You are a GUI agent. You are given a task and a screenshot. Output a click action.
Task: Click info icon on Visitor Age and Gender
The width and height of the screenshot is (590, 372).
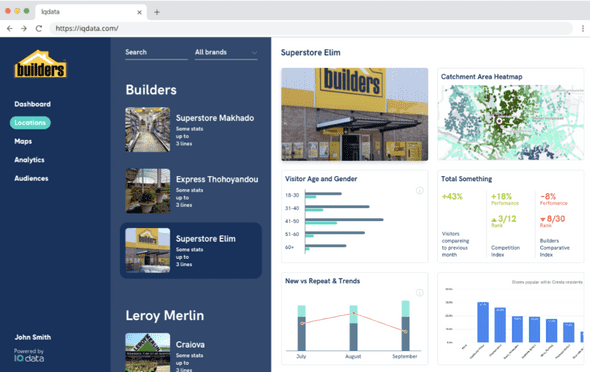click(420, 191)
